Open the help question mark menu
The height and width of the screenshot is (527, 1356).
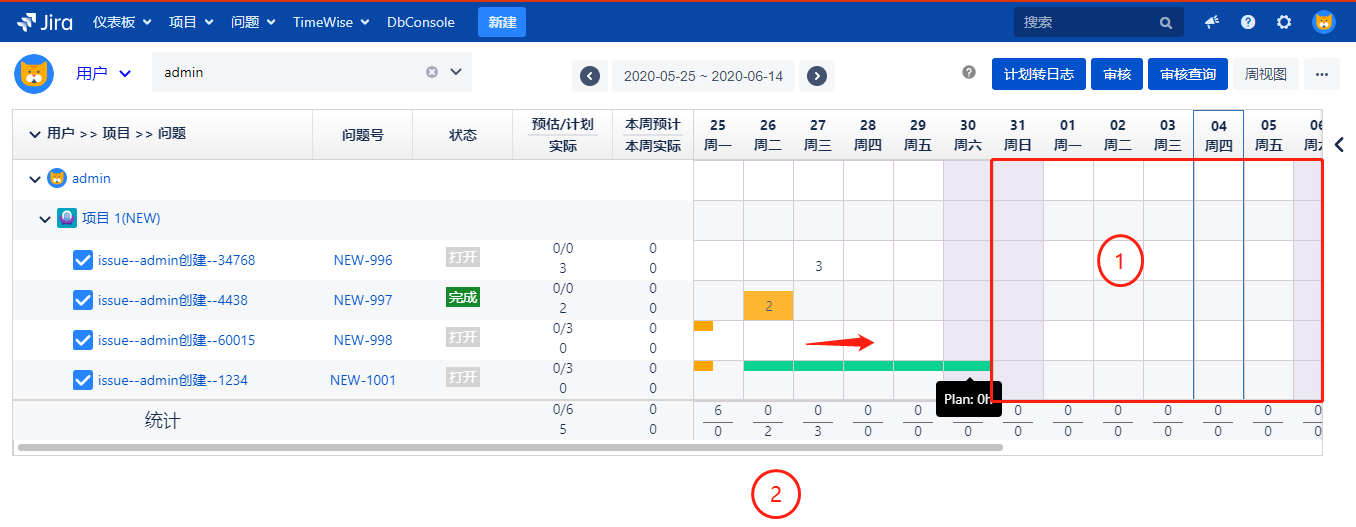point(1248,22)
